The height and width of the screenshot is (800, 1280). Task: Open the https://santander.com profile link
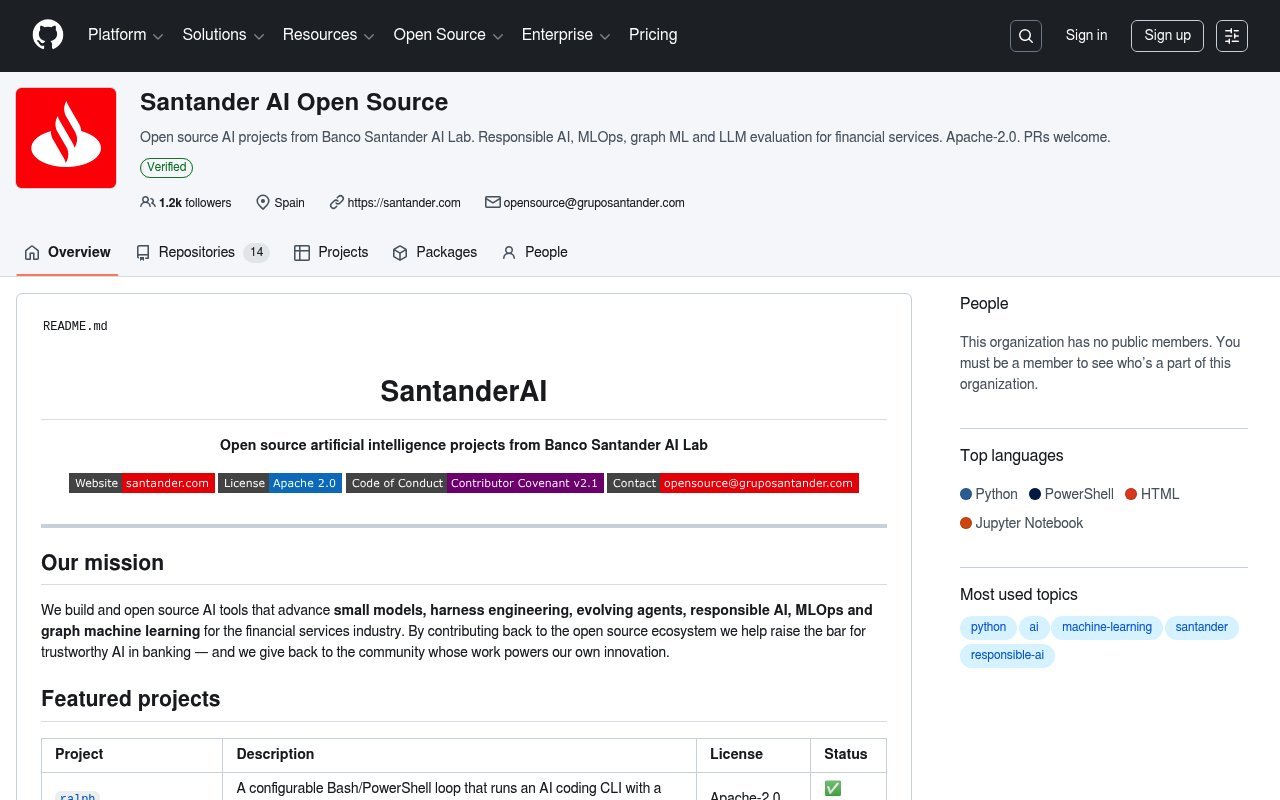(404, 203)
